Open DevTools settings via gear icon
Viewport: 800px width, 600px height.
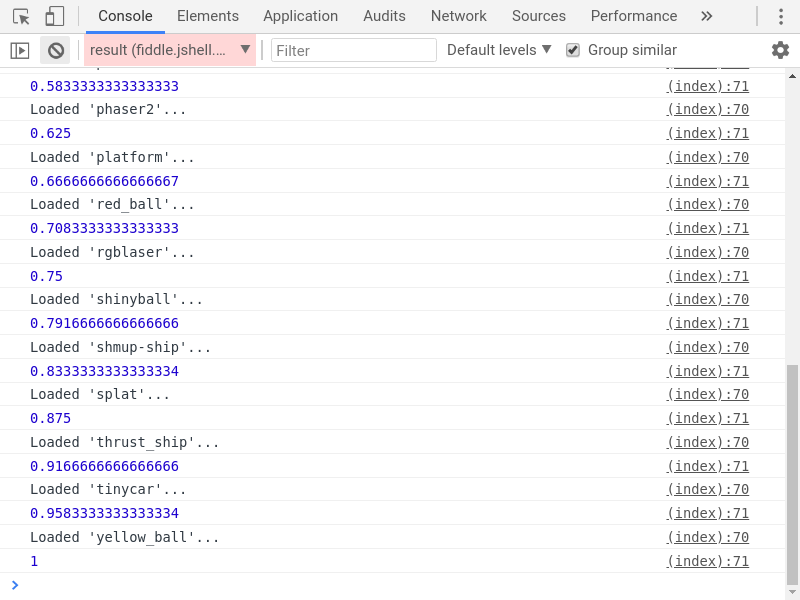(x=780, y=50)
